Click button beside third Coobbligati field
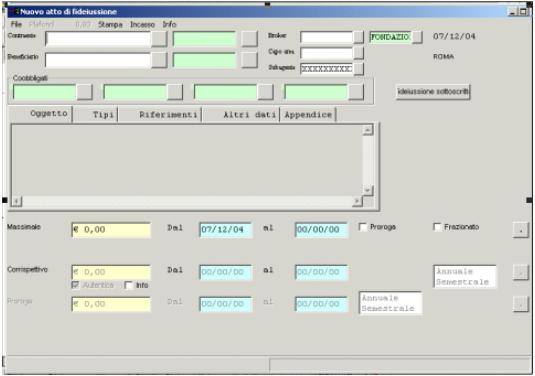Screen dimensions: 535x376 [x=265, y=92]
